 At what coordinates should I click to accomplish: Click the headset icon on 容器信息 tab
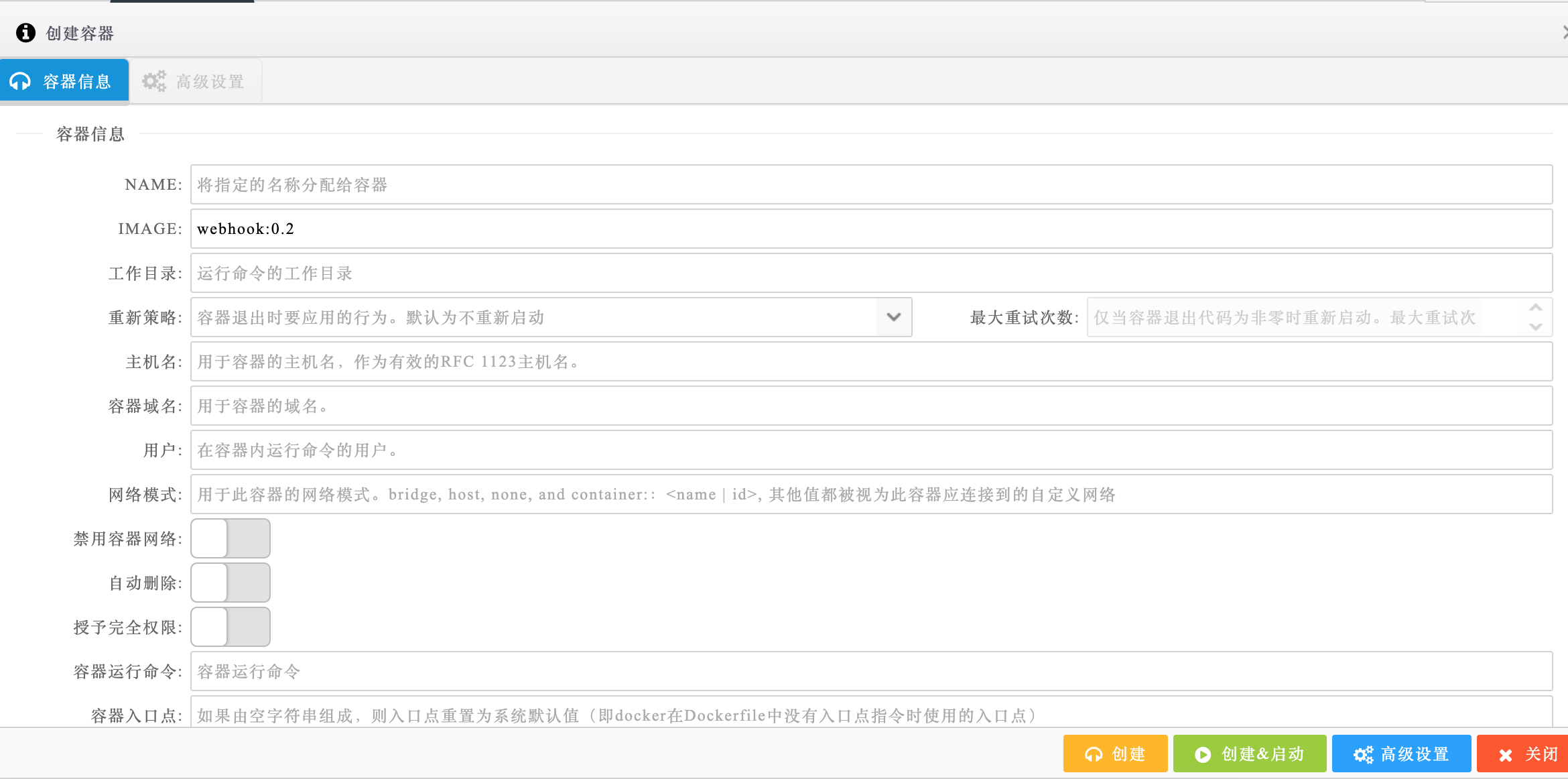tap(20, 81)
